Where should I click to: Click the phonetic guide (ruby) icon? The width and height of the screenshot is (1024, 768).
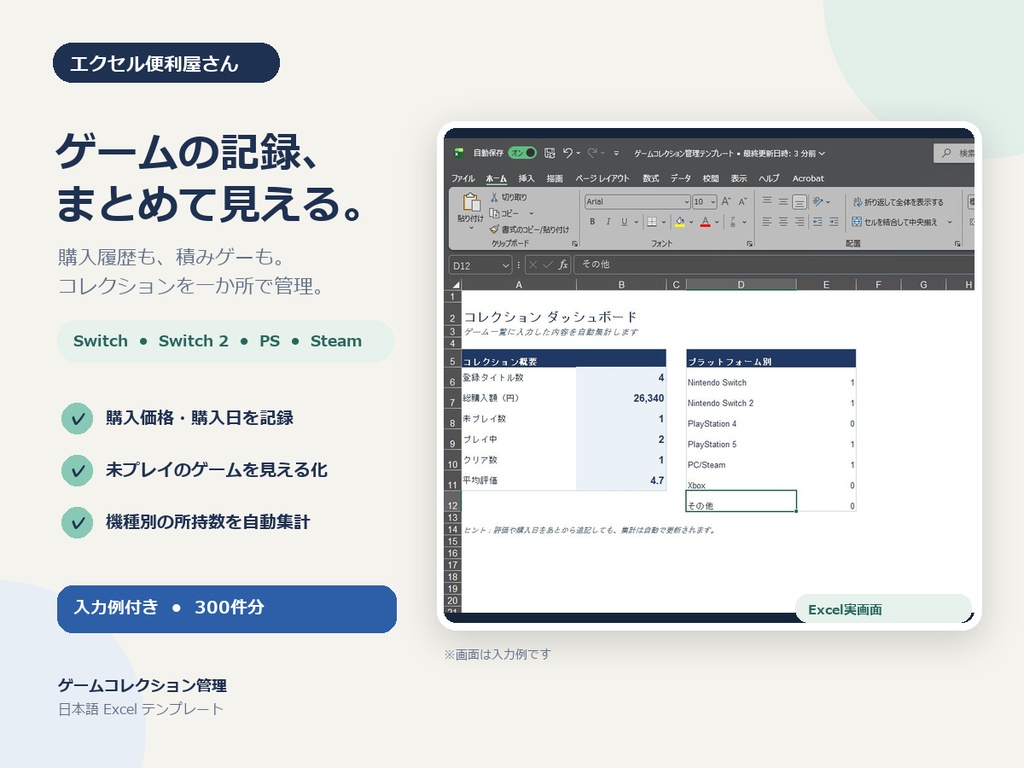pos(733,222)
